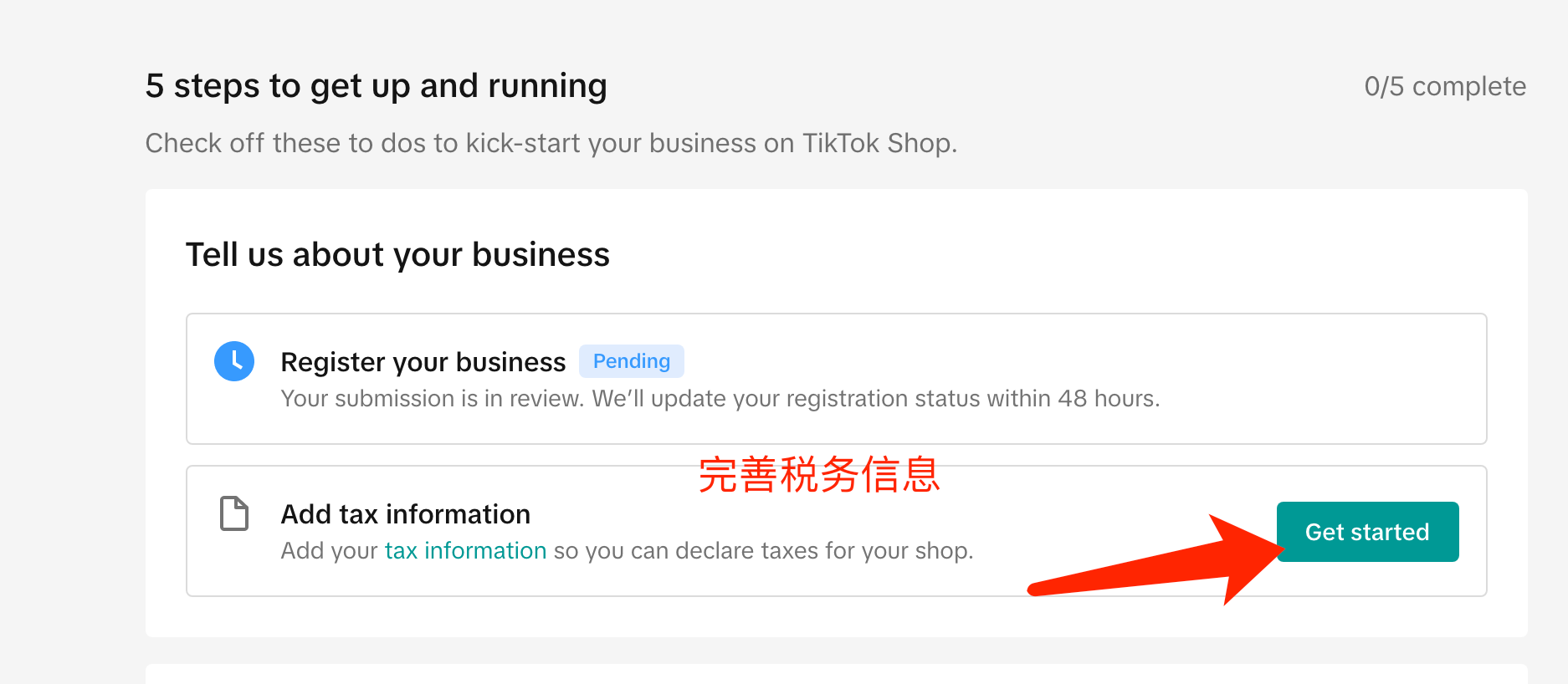
Task: Open the tax information link
Action: pos(465,551)
